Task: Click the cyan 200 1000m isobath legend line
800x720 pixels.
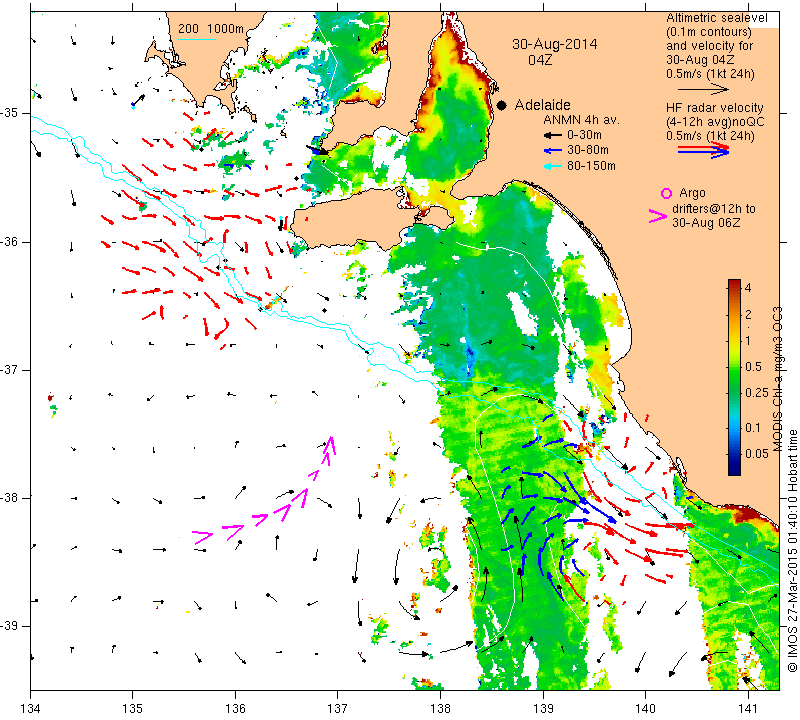Action: [196, 39]
